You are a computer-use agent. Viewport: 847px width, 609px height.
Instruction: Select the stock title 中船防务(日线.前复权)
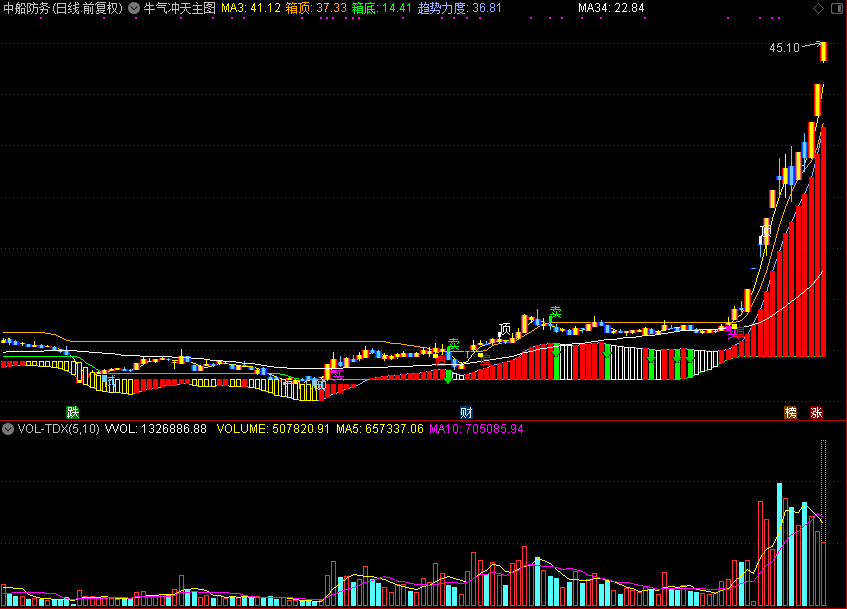[x=63, y=8]
